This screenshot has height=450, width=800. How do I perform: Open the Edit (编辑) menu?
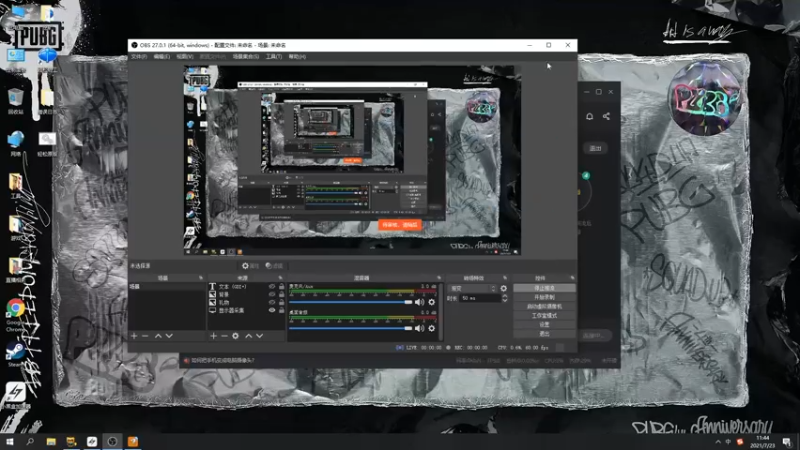coord(162,57)
